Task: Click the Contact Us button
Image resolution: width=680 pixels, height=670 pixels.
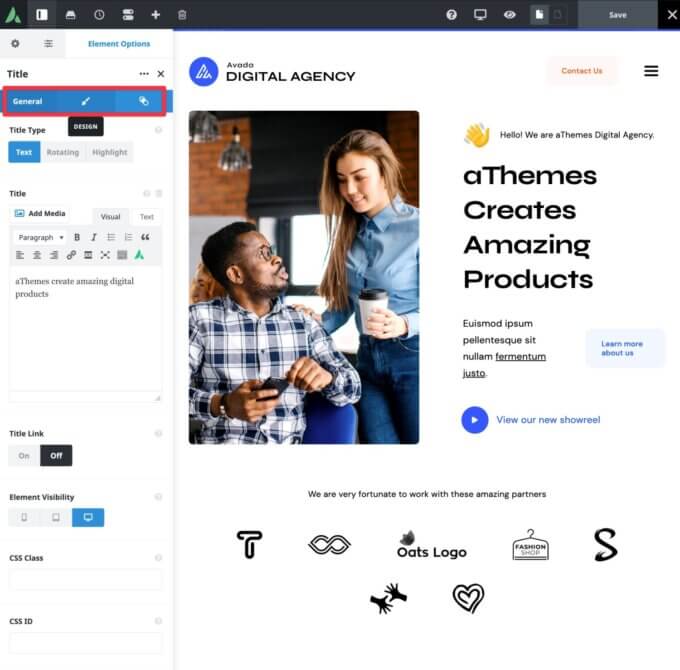Action: coord(582,71)
